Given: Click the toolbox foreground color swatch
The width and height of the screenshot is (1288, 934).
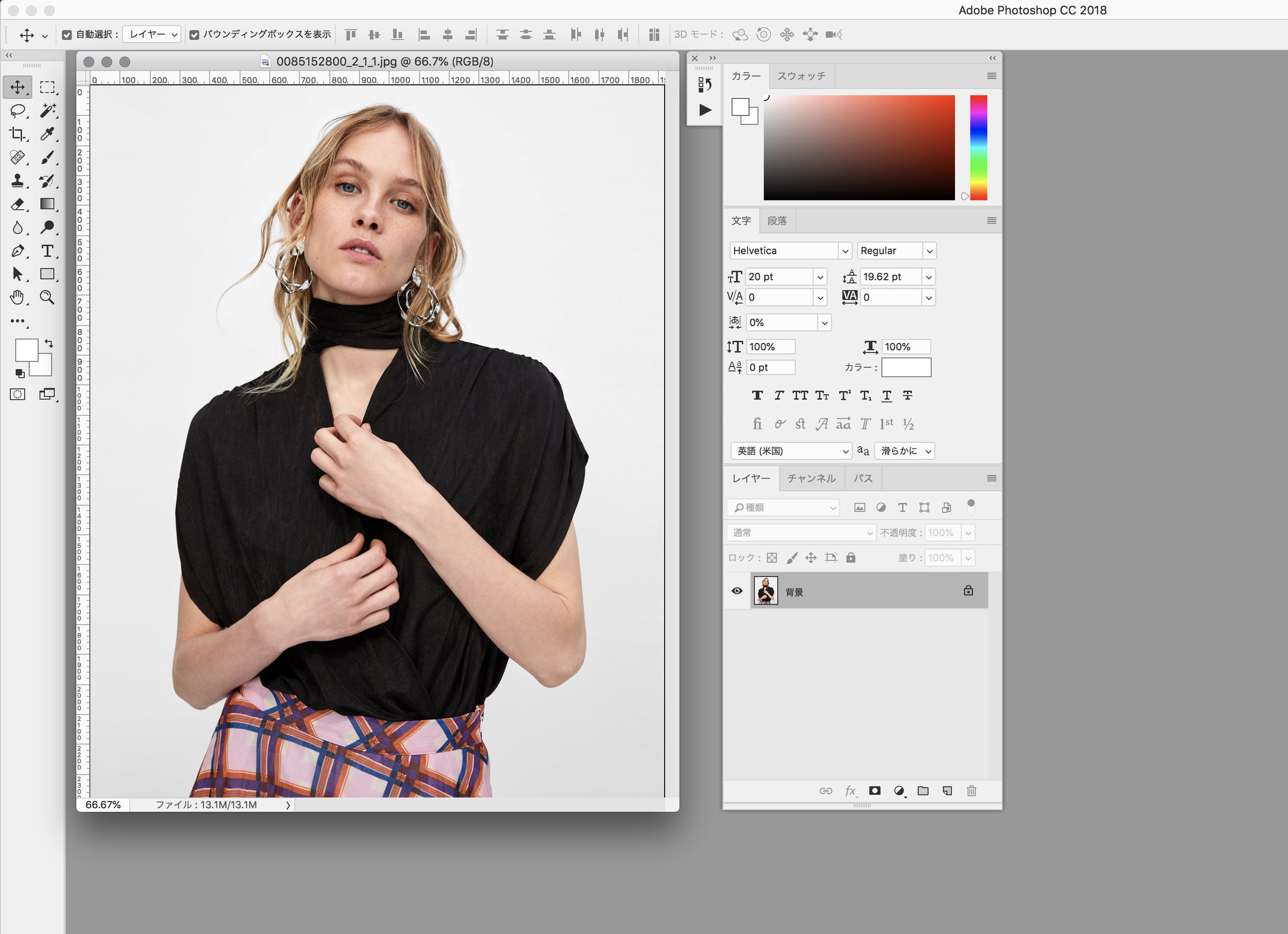Looking at the screenshot, I should click(x=26, y=350).
